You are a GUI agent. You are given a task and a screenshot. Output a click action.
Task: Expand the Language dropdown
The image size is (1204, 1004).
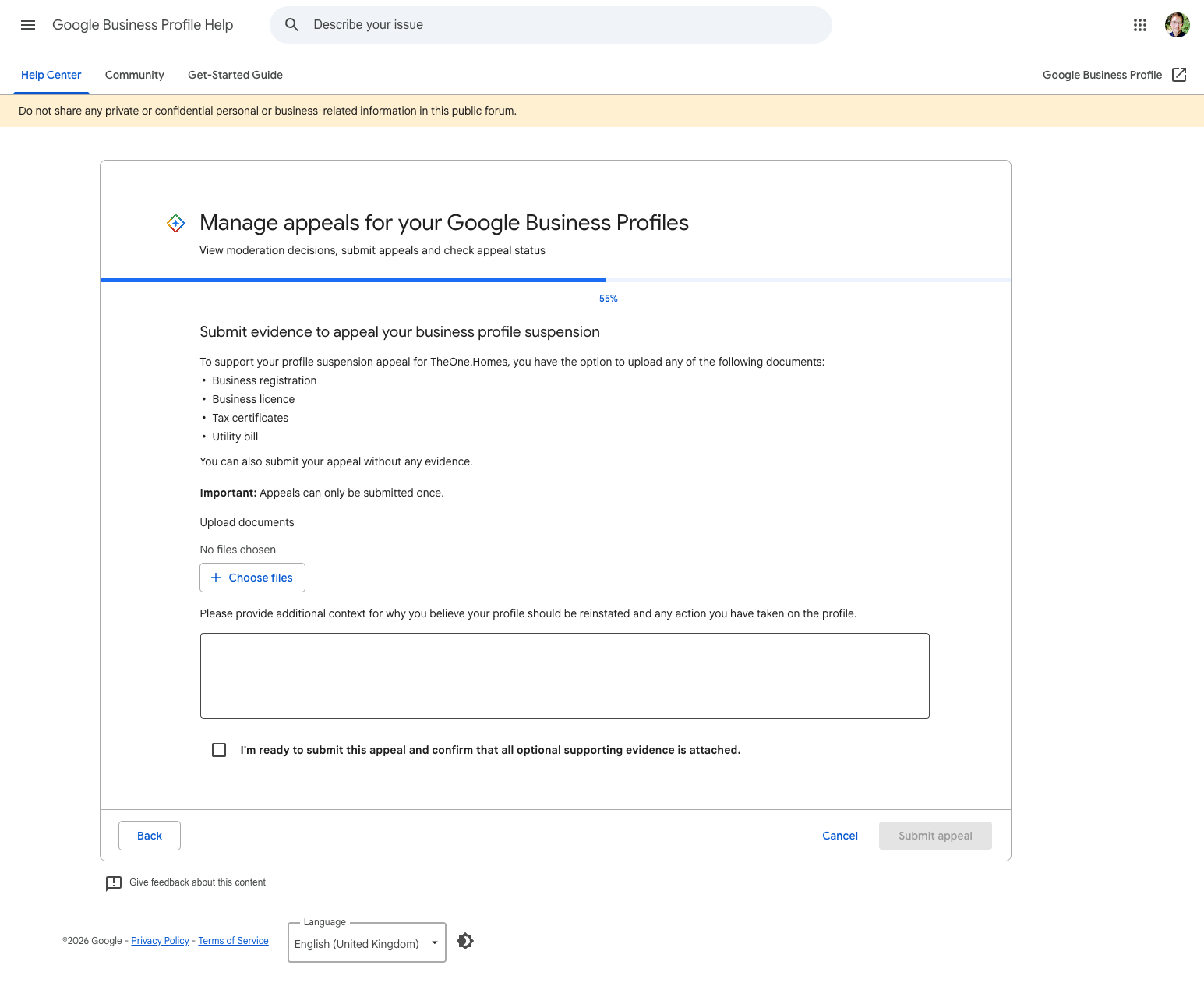[367, 943]
